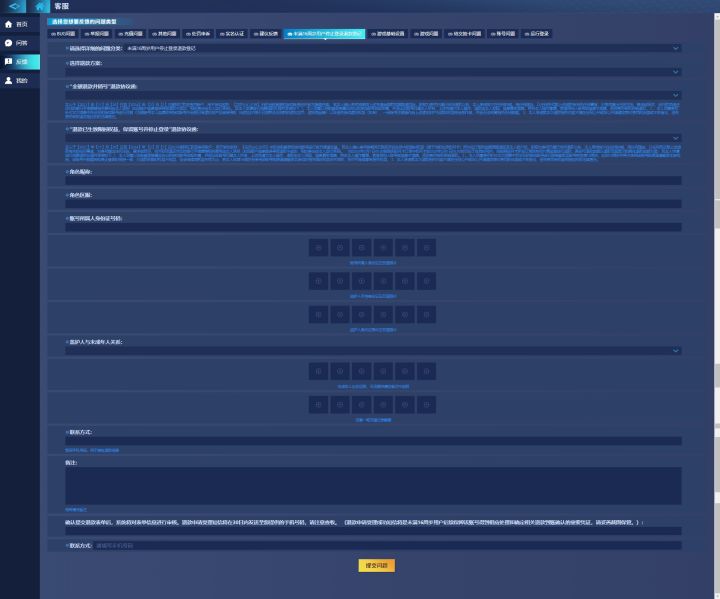Open 首页 house icon in sidebar
This screenshot has height=599, width=720.
pos(8,24)
